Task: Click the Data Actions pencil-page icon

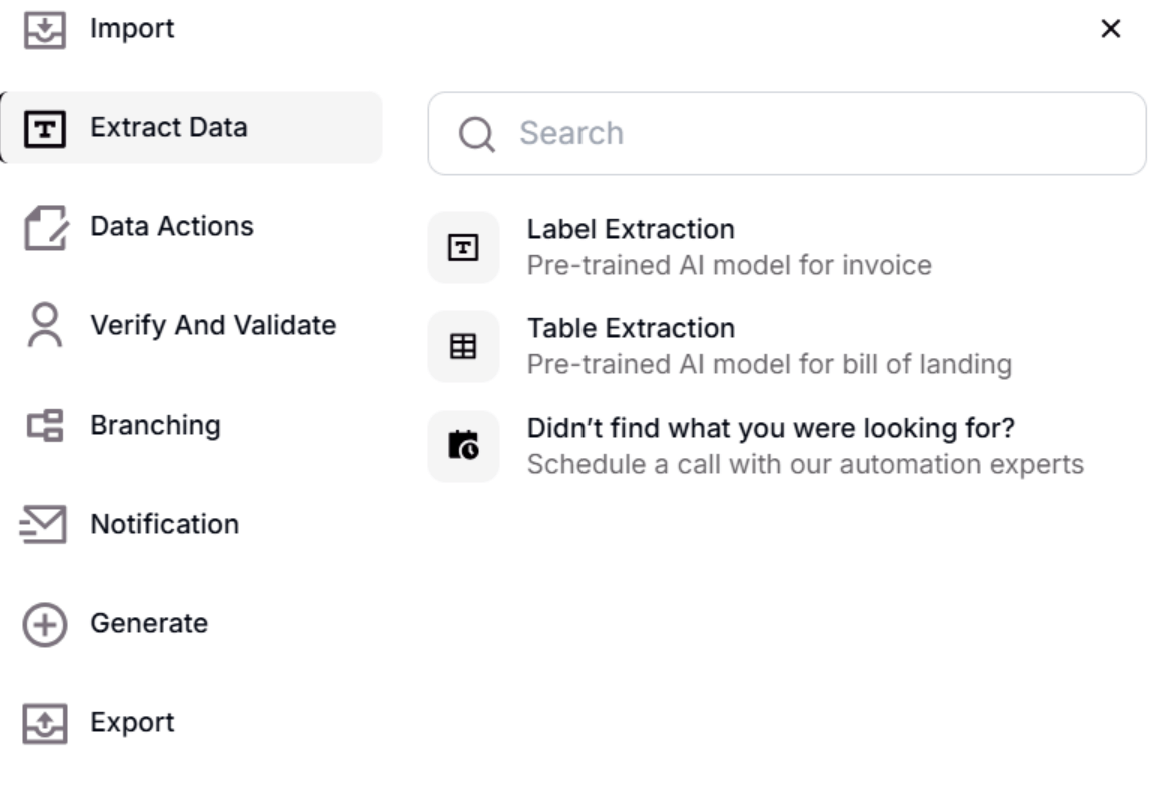Action: 44,228
